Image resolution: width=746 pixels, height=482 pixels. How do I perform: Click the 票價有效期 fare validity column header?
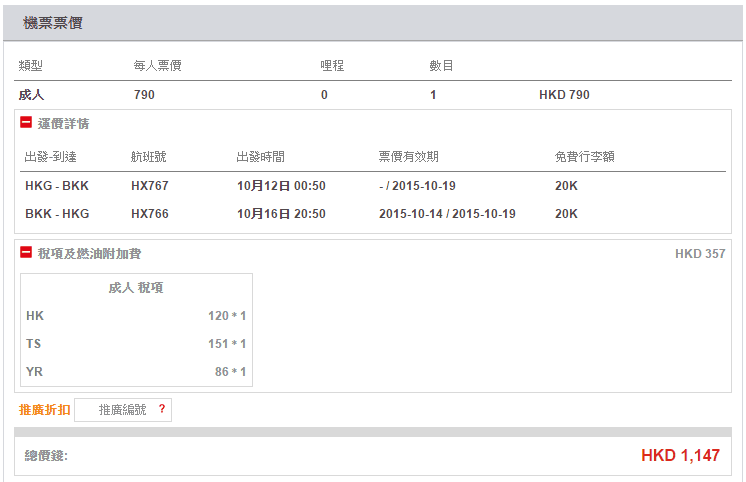408,157
